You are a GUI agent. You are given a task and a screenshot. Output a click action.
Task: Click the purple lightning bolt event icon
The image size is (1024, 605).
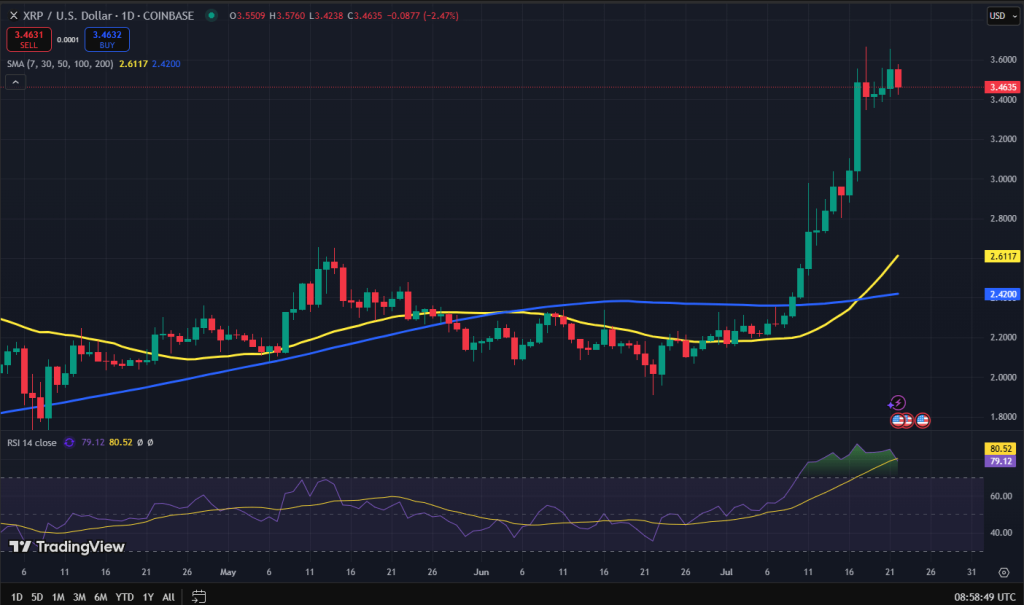(898, 402)
